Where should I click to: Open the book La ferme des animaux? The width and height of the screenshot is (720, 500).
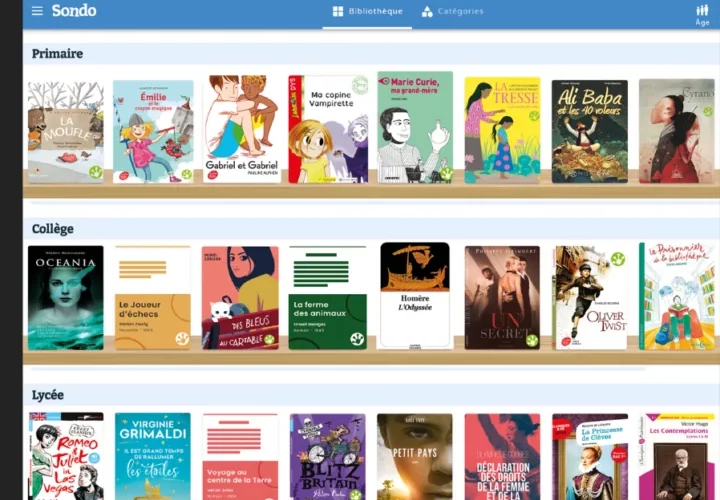328,298
